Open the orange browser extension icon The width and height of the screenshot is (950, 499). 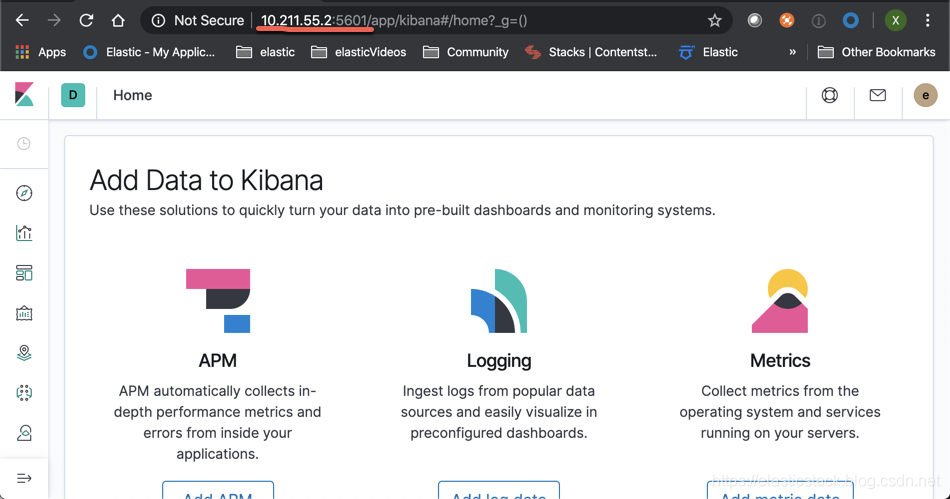coord(786,21)
